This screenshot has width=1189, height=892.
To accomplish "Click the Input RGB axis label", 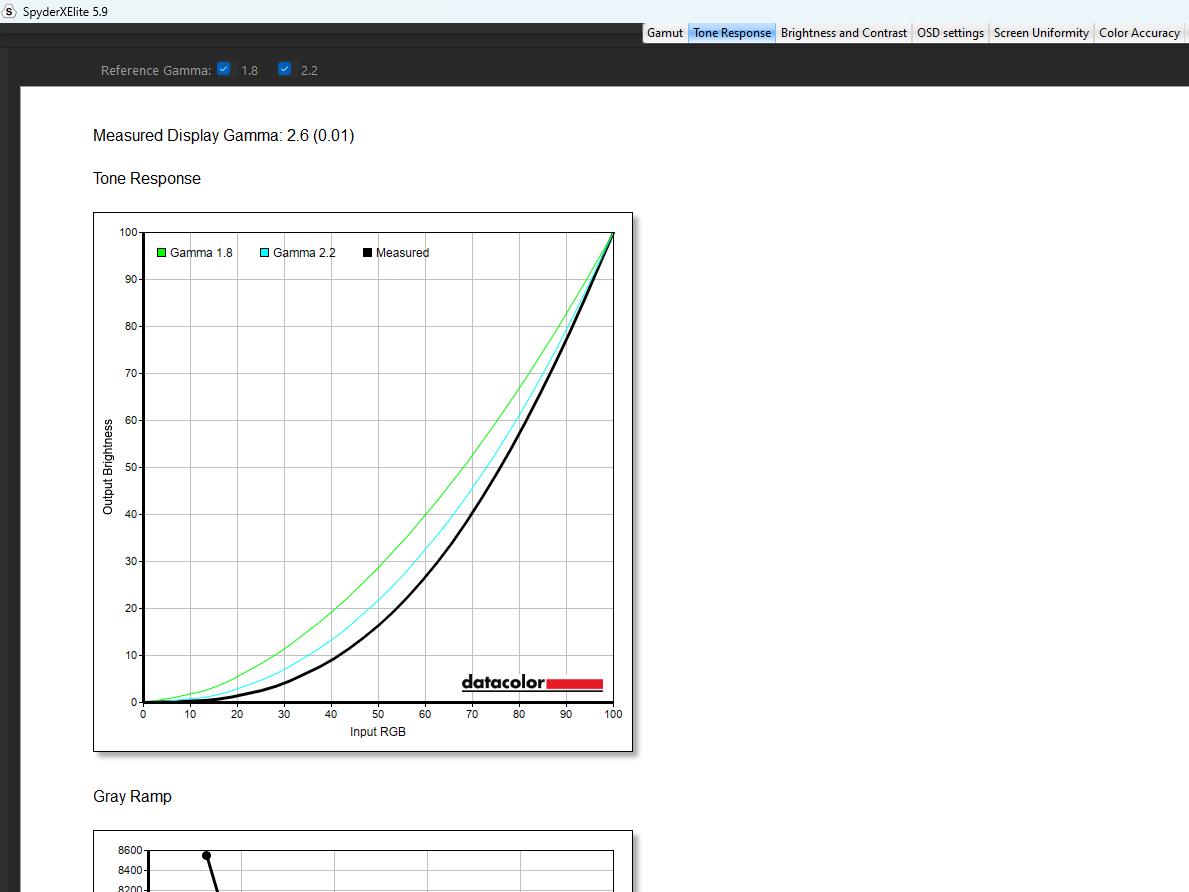I will click(377, 731).
